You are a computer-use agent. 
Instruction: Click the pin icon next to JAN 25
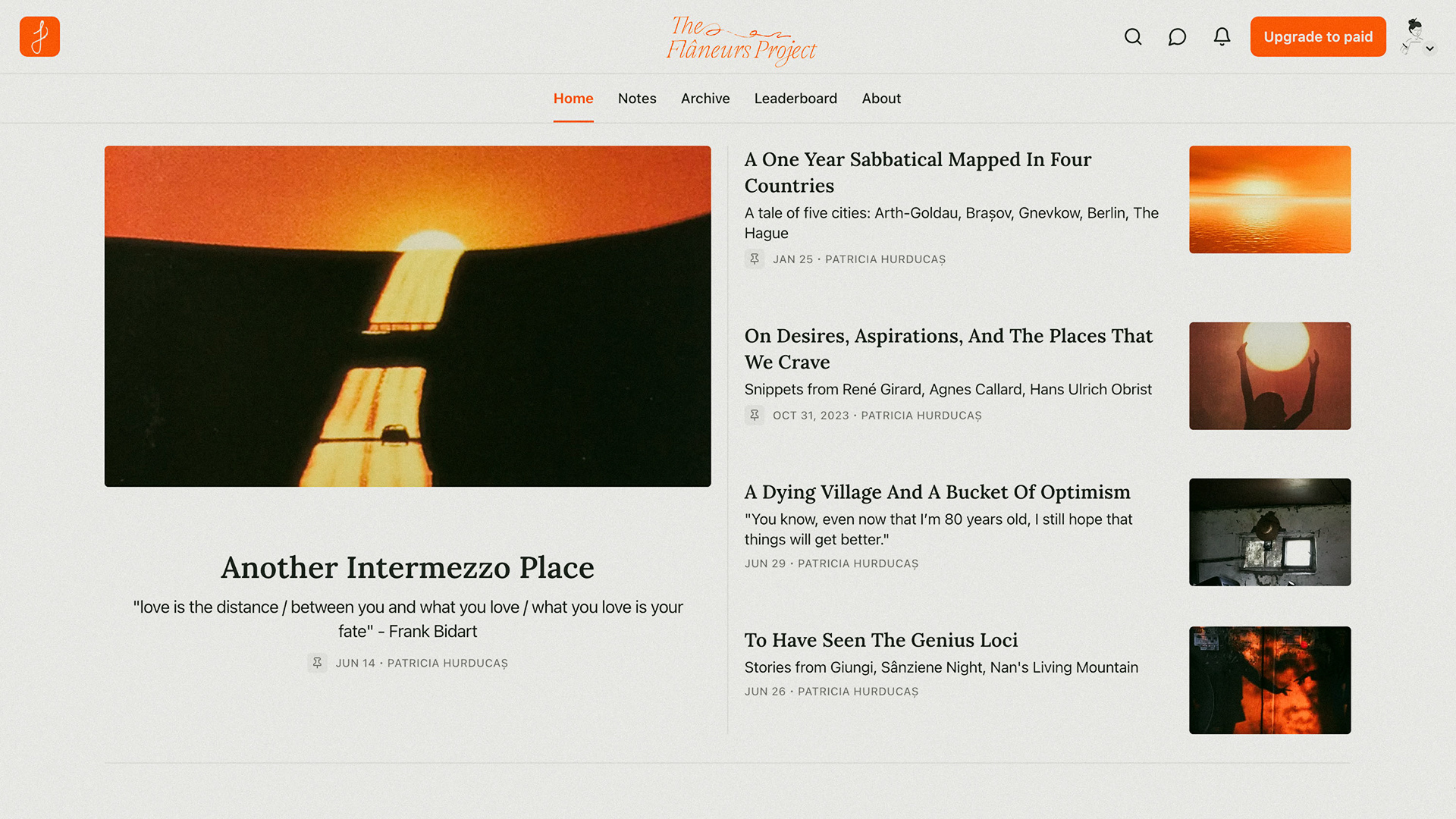pos(755,259)
